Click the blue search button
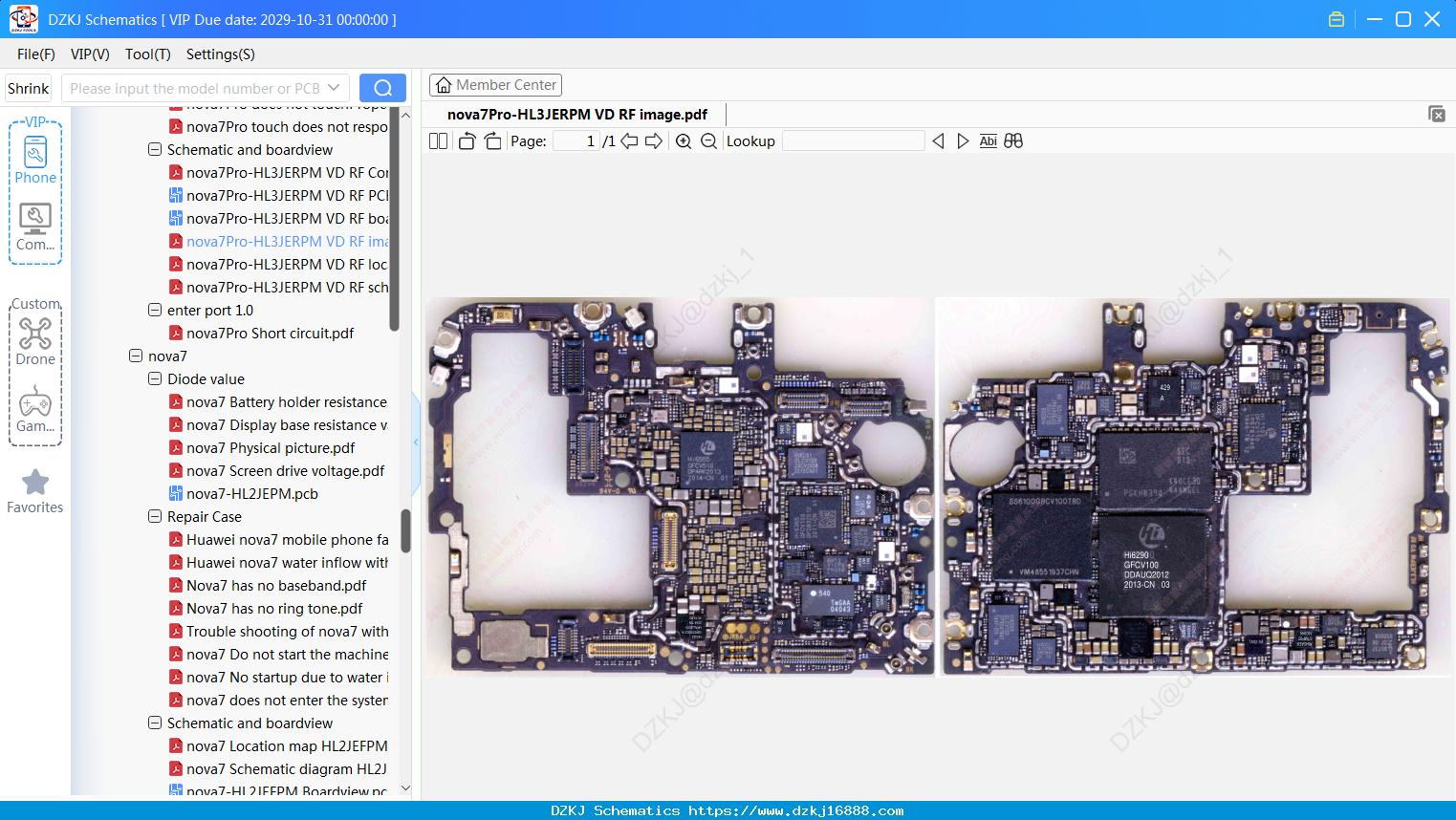 [382, 88]
